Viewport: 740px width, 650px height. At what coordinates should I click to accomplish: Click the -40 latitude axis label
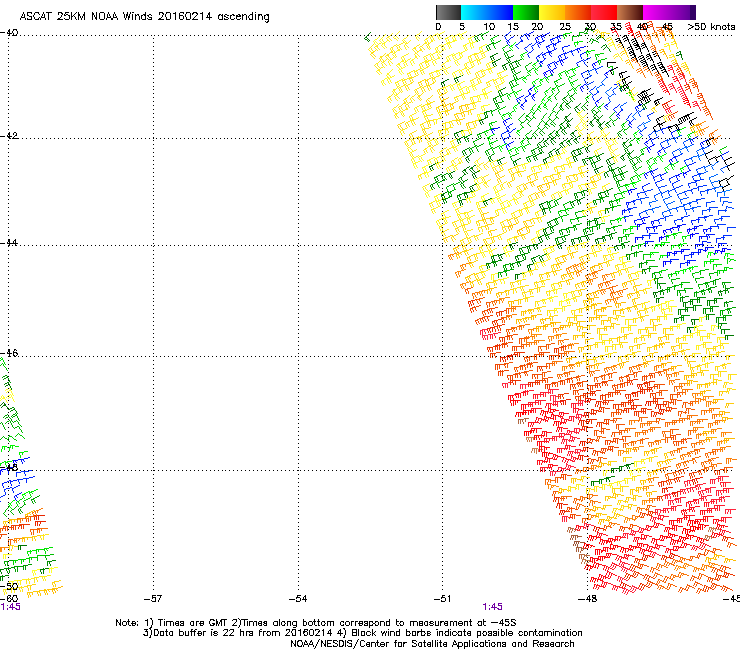click(9, 33)
